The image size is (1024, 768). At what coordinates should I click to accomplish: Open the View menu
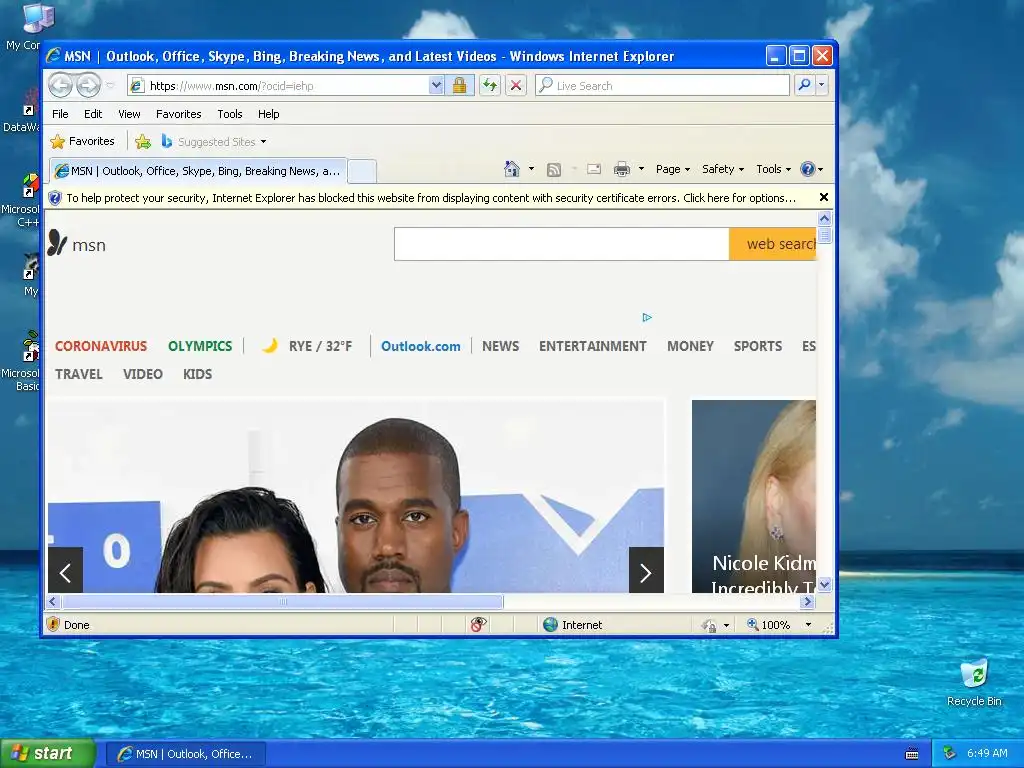(x=129, y=114)
